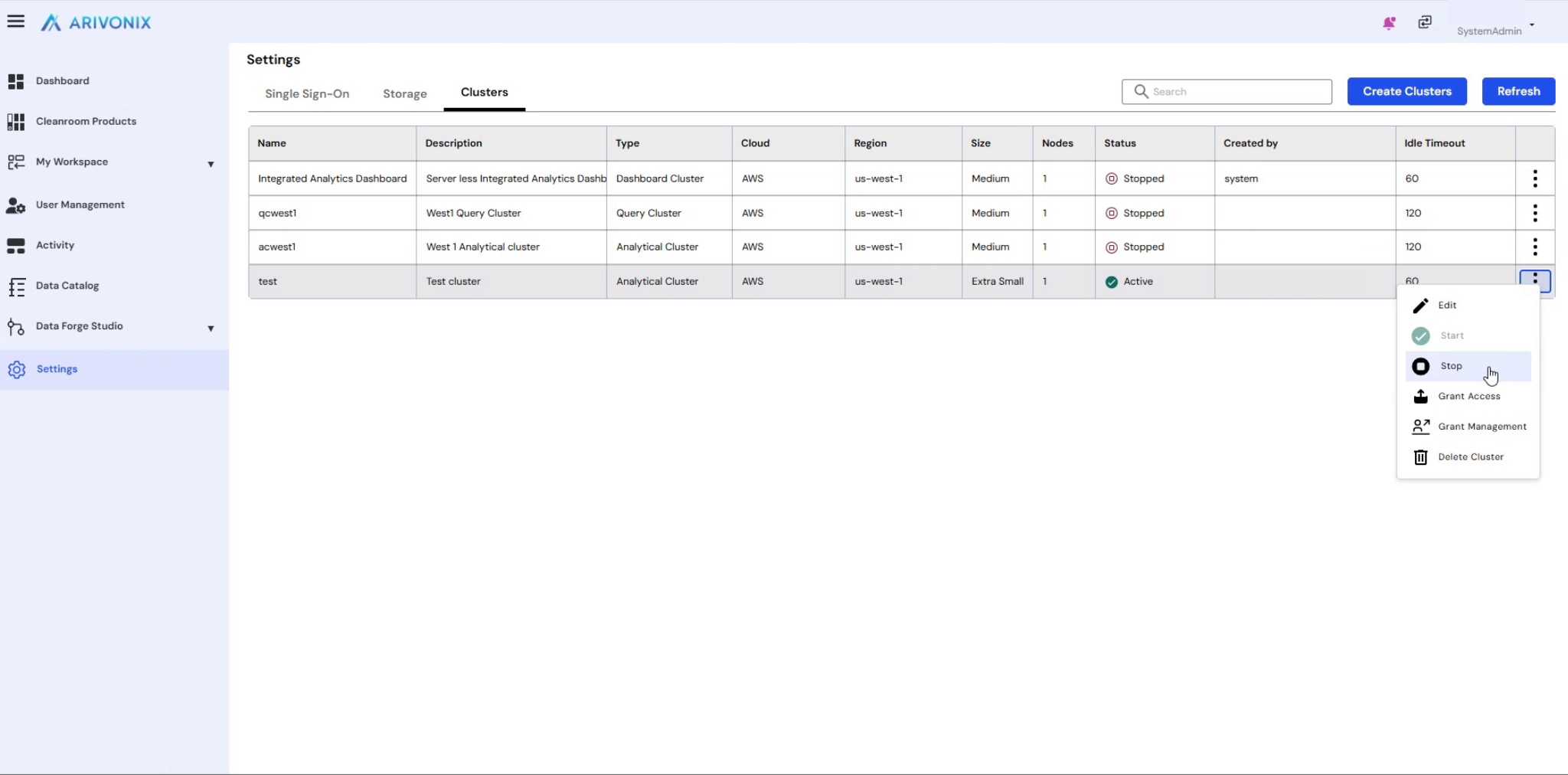Click the Create Clusters button
The height and width of the screenshot is (775, 1568).
click(1406, 91)
